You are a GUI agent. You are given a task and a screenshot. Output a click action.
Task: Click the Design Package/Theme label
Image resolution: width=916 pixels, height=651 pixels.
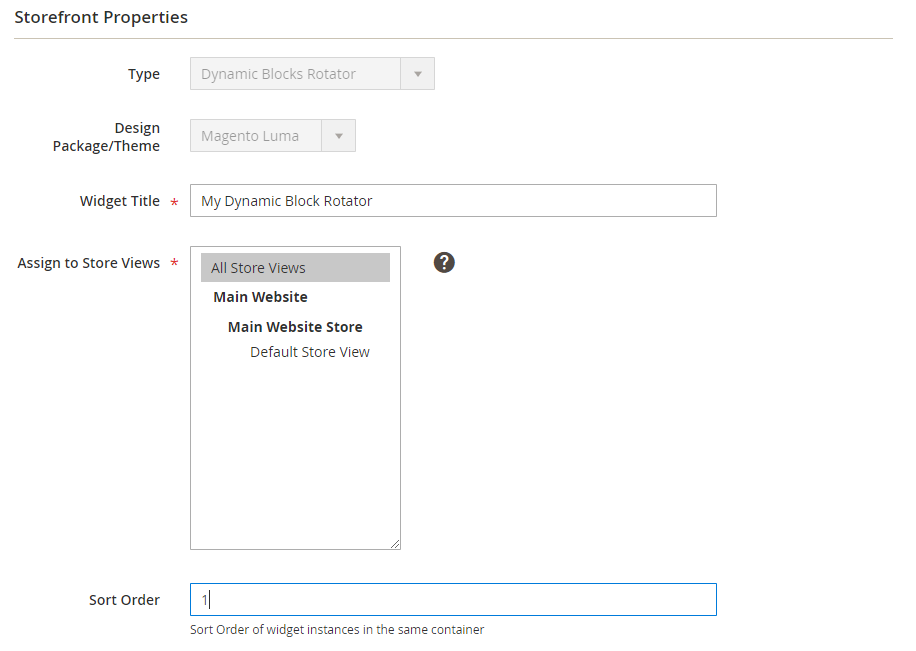106,137
